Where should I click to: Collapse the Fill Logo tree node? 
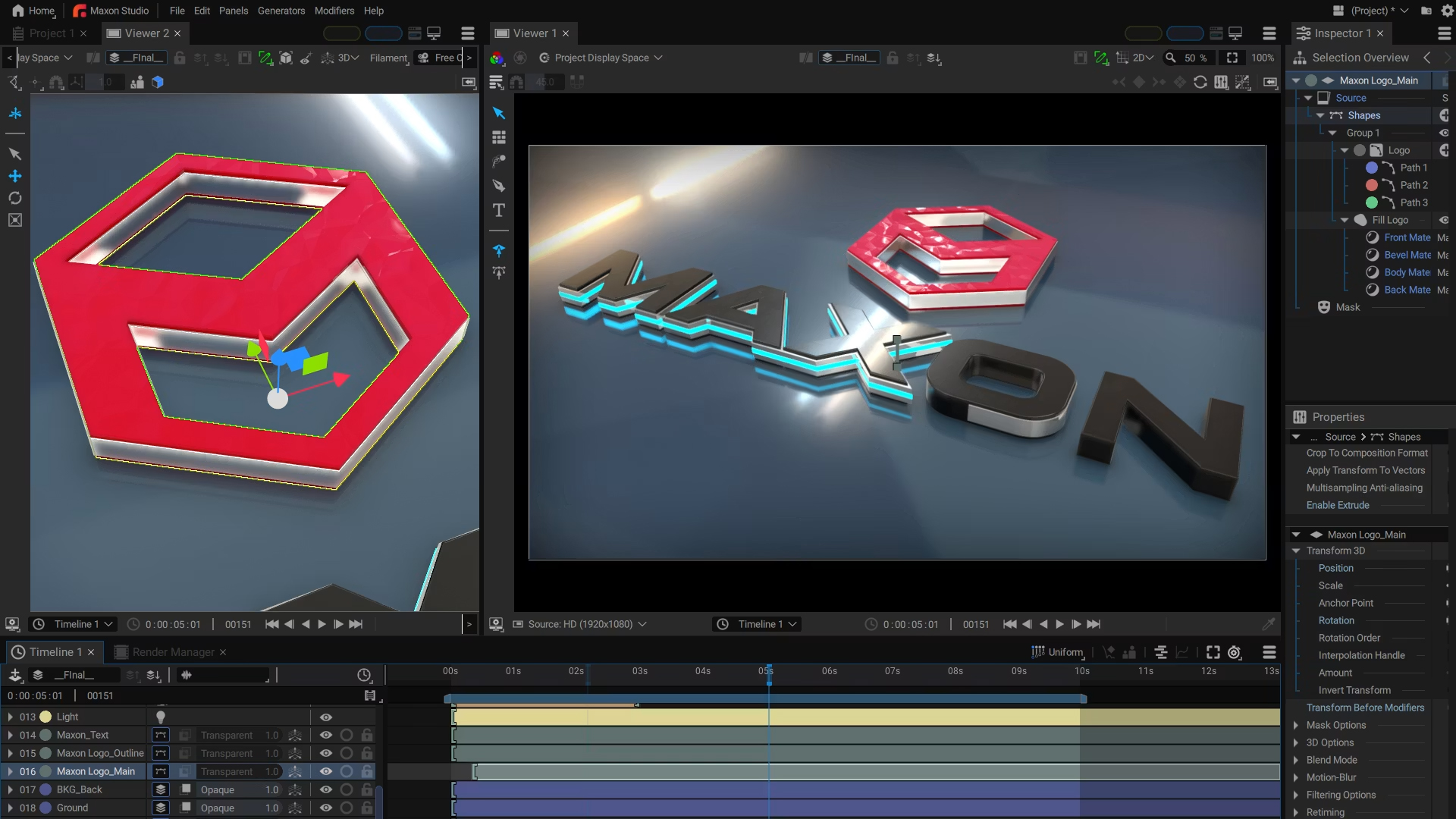(1345, 220)
